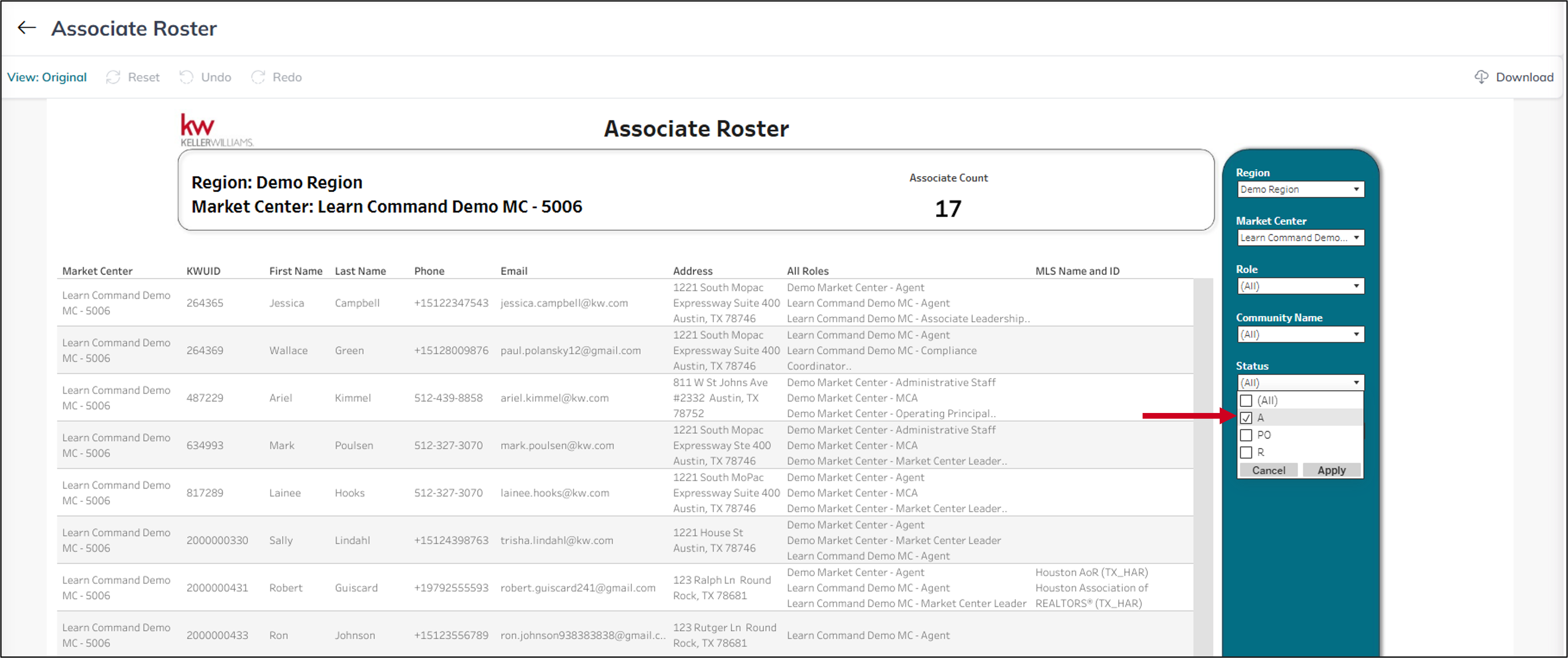
Task: Click KWUID 264365
Action: [205, 303]
